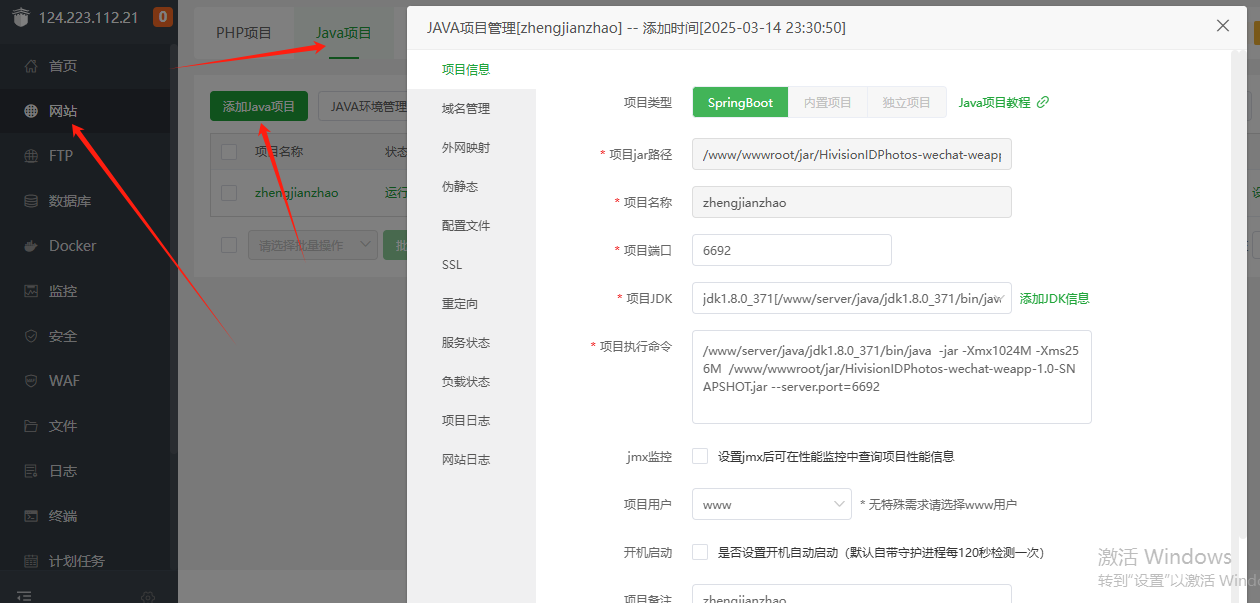Click the 项目jar路径 input field
The width and height of the screenshot is (1260, 603).
852,154
